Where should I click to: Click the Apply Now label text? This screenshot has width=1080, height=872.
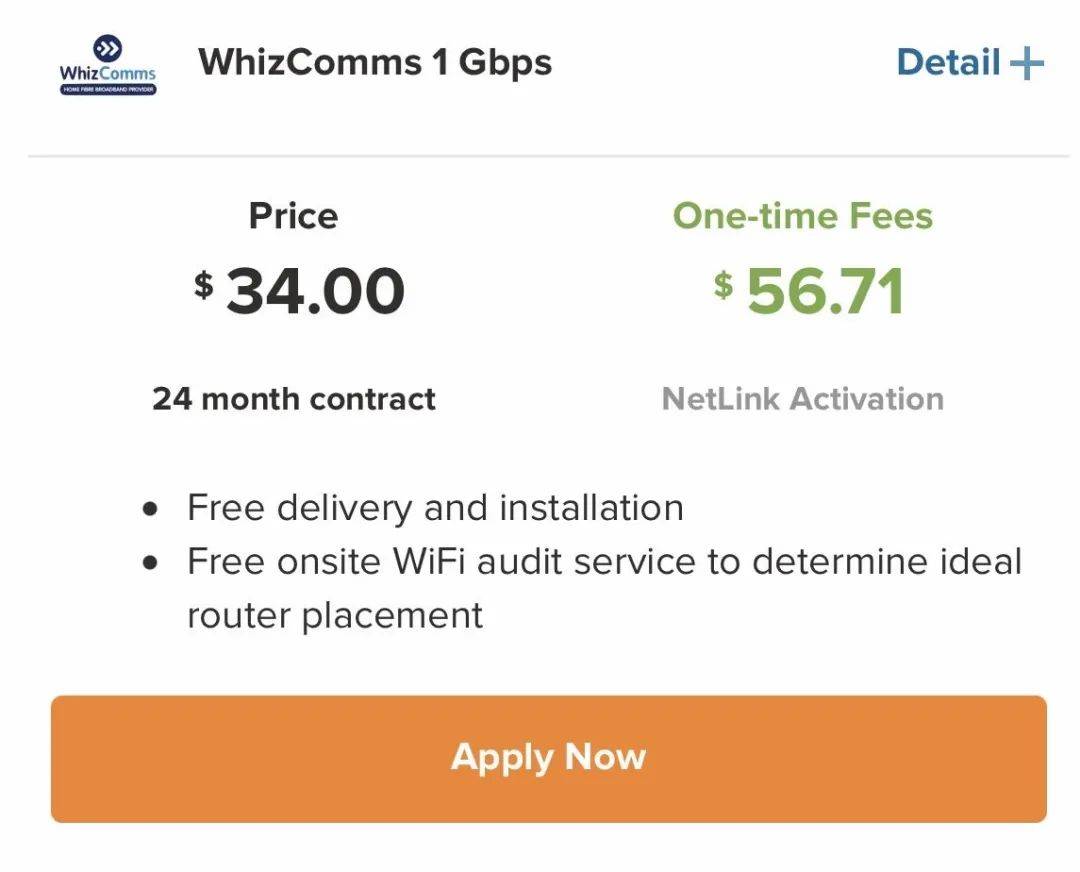point(548,757)
